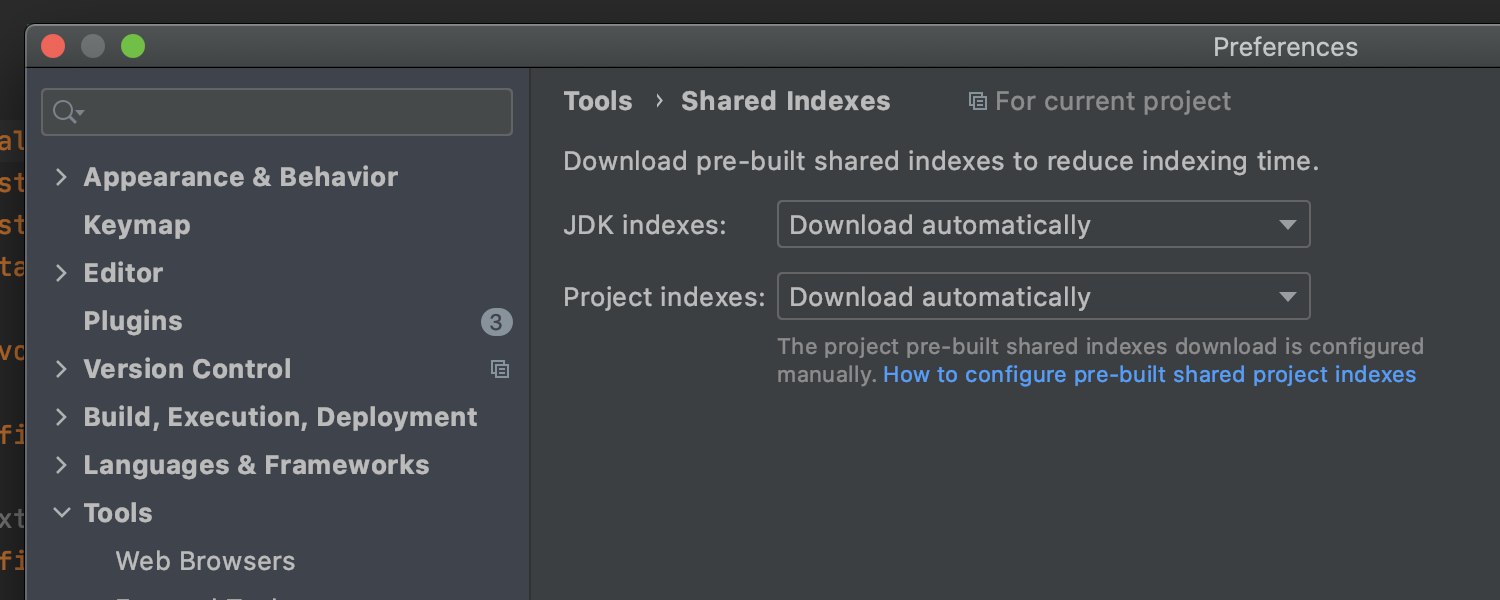This screenshot has height=600, width=1500.
Task: Select Keymap in the settings tree
Action: (137, 225)
